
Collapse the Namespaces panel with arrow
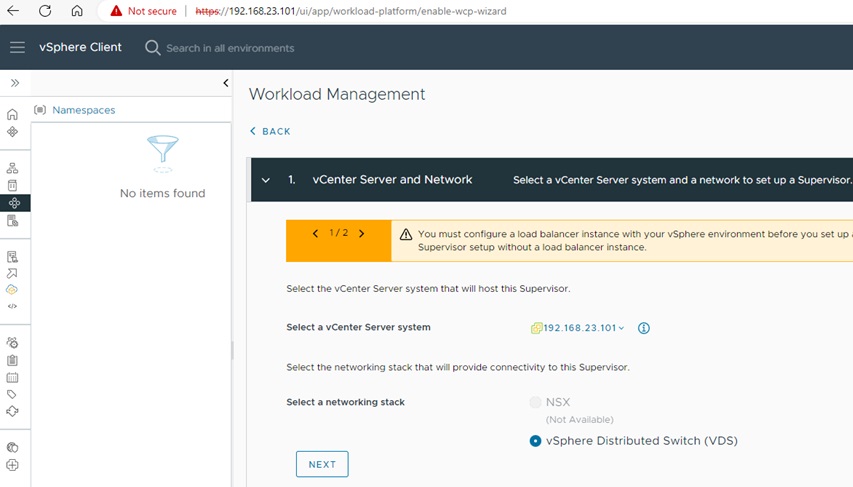225,83
